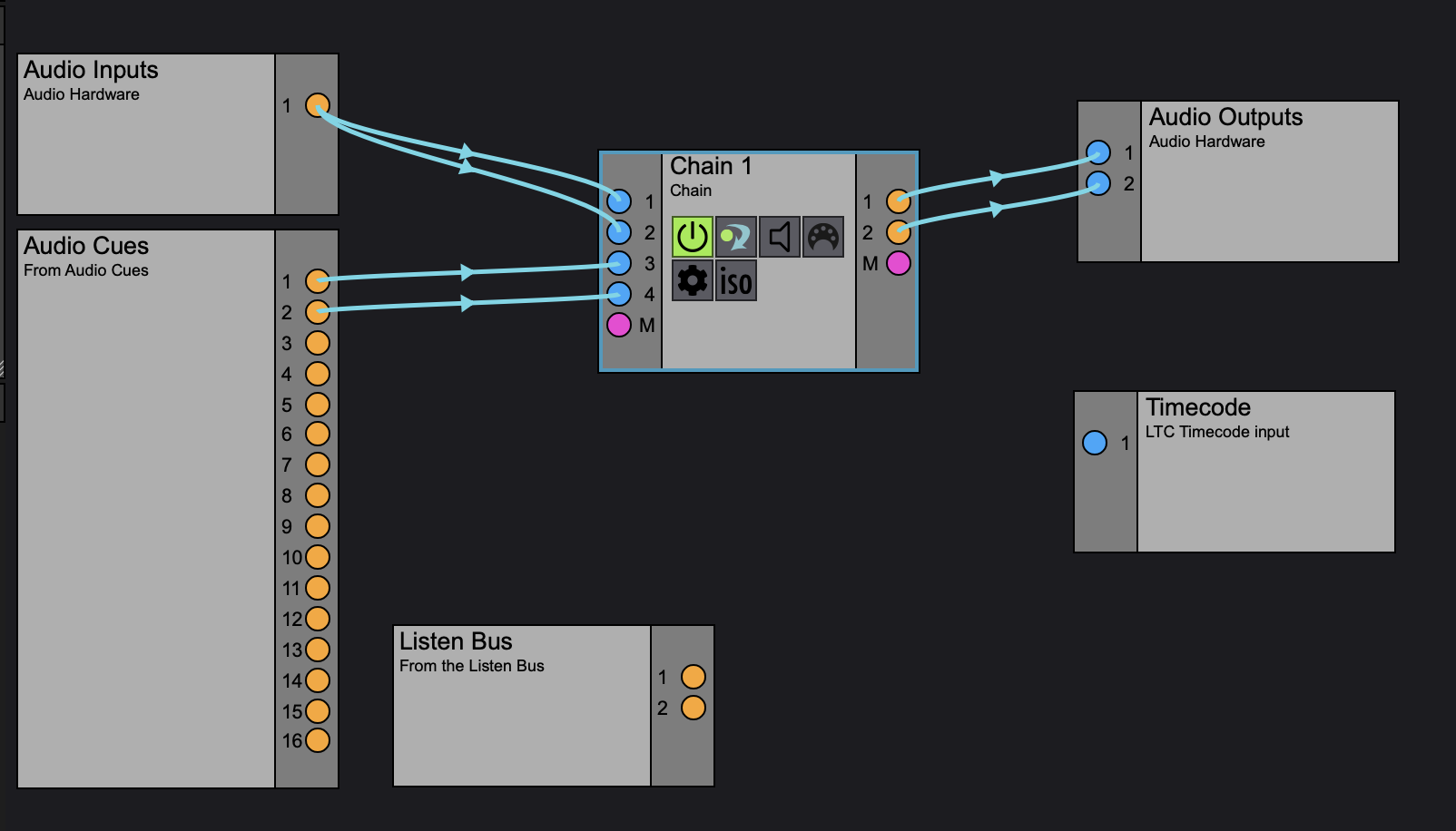
Task: Select the Chain 1 title label
Action: (x=711, y=166)
